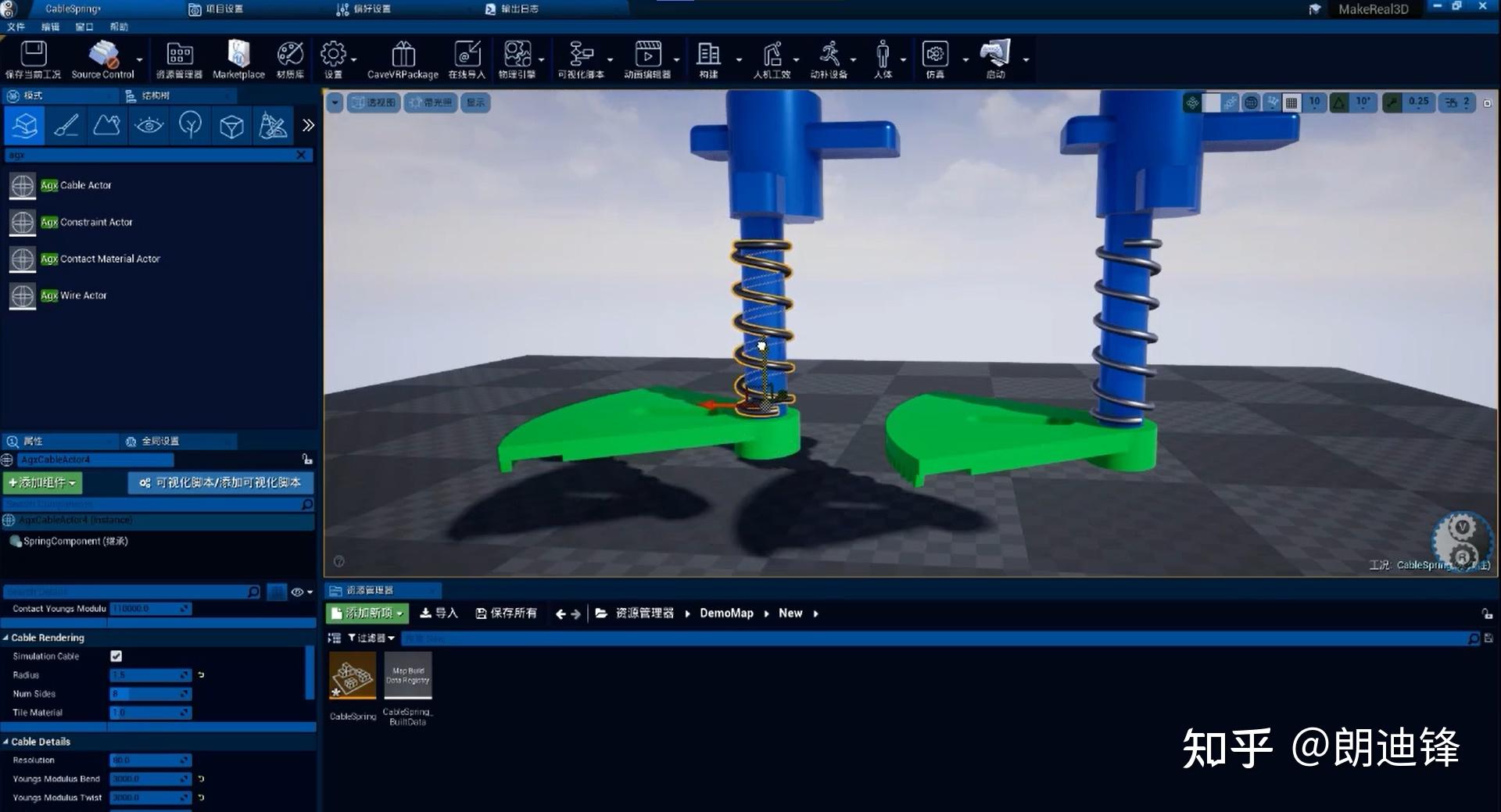1501x812 pixels.
Task: Click the Radius value slider field
Action: 149,674
